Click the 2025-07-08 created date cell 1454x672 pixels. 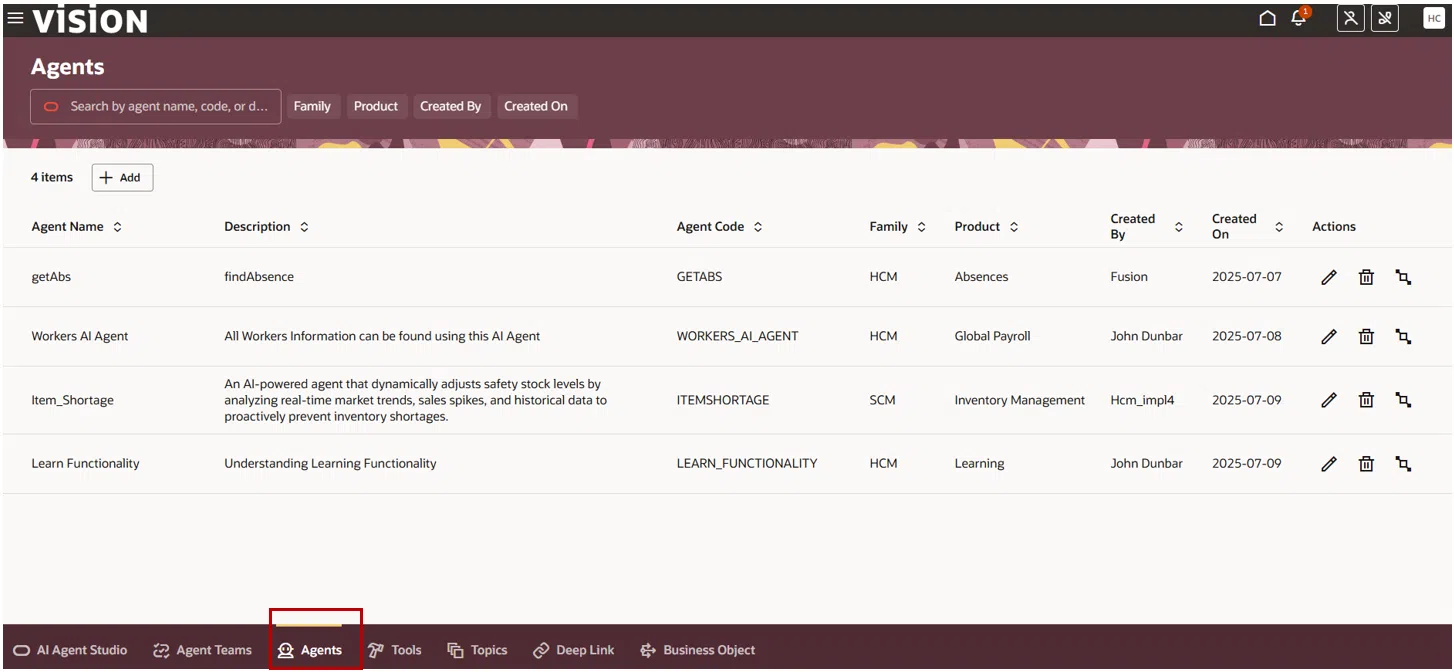coord(1246,337)
